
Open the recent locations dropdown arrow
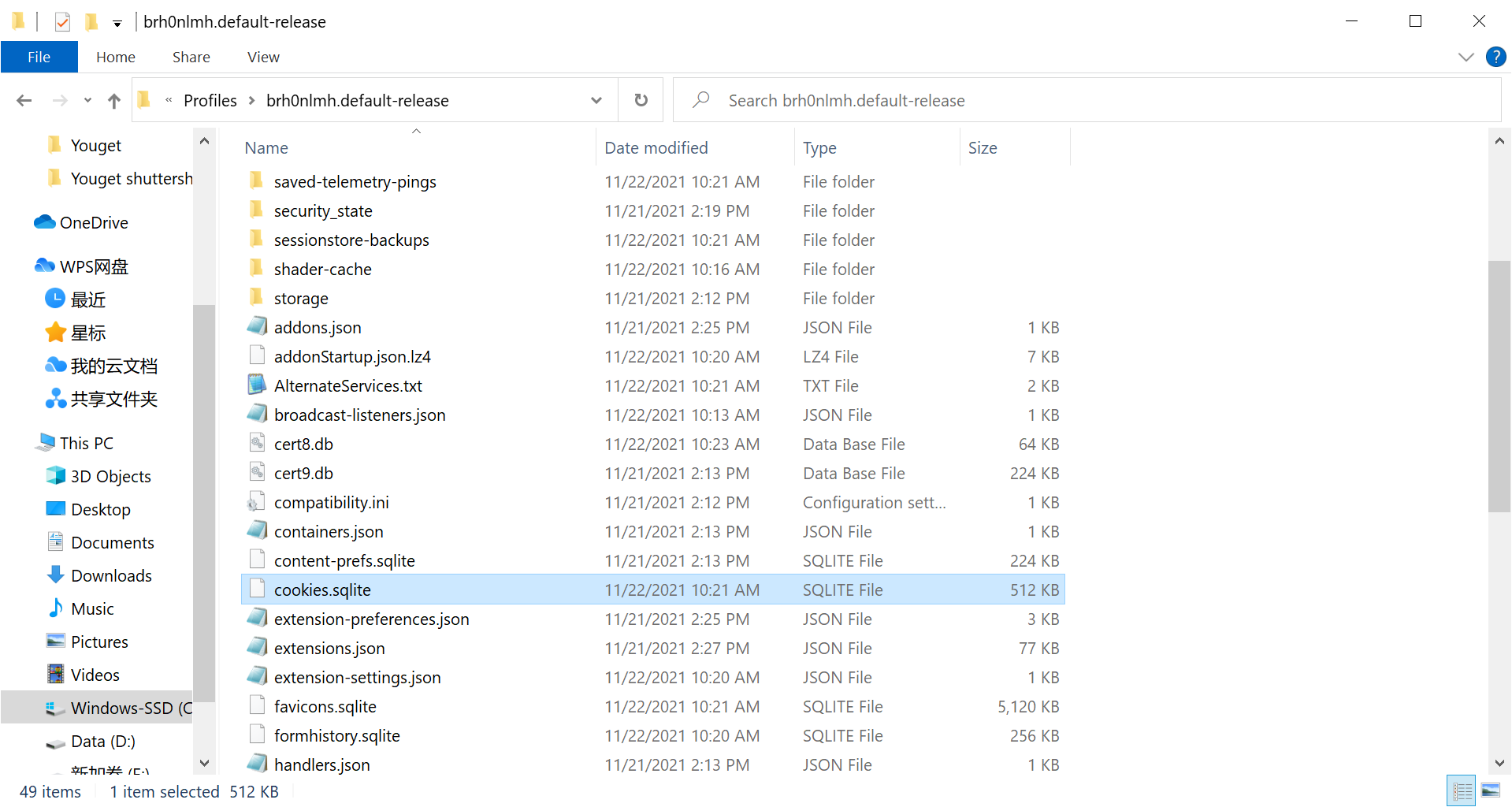coord(87,101)
